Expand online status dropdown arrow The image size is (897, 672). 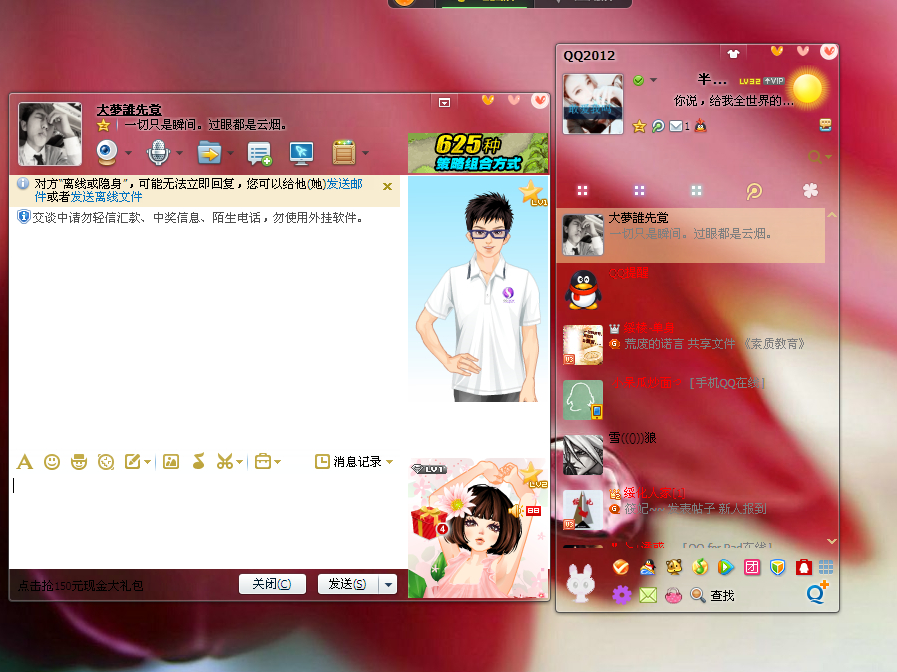pyautogui.click(x=653, y=80)
